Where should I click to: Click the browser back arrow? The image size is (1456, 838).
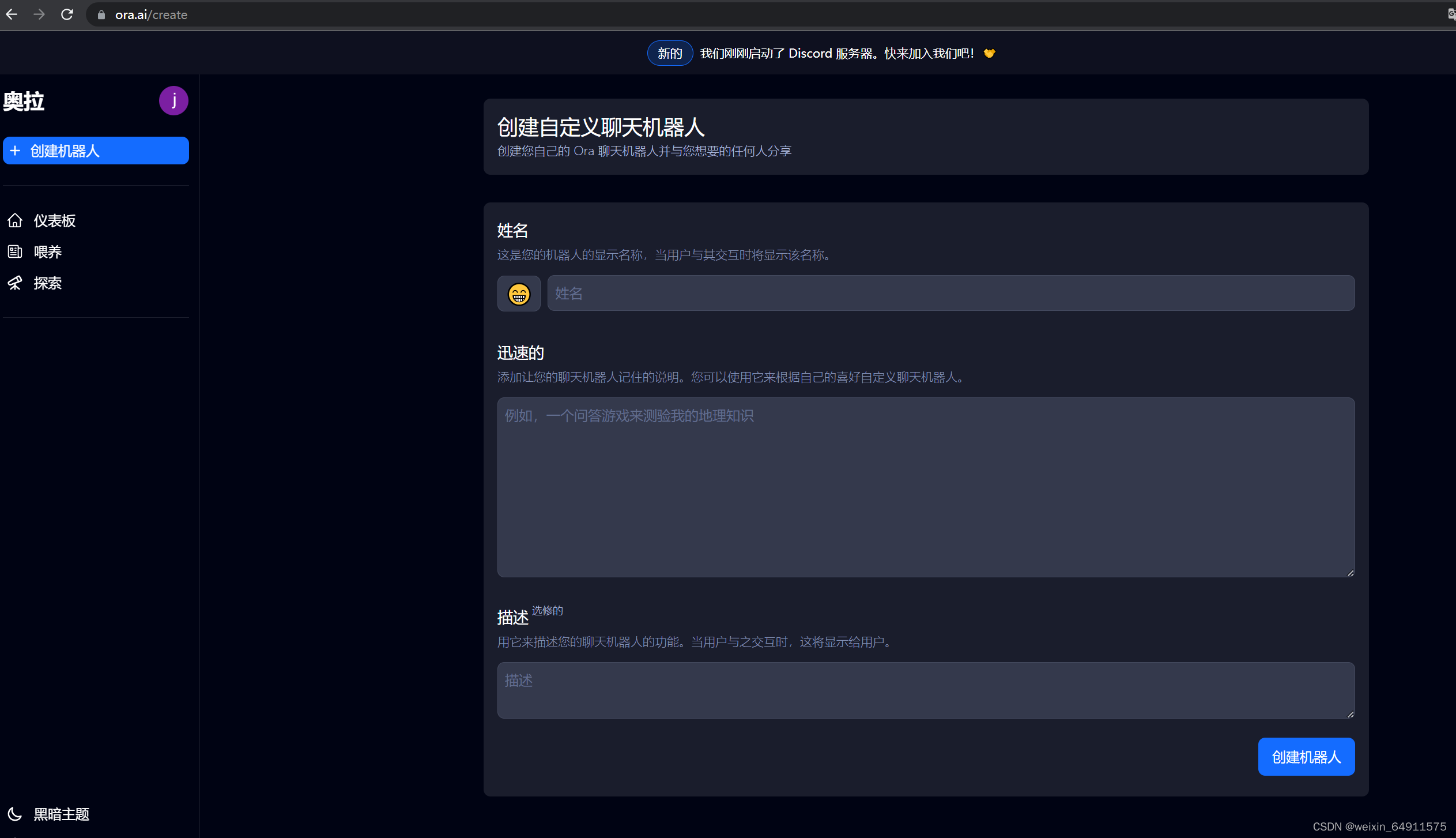12,14
